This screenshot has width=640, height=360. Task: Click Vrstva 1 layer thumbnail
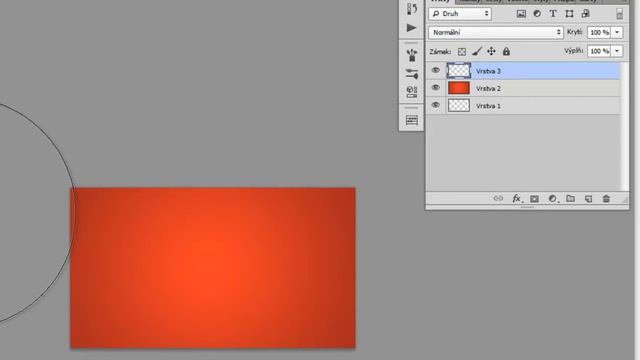[x=459, y=106]
